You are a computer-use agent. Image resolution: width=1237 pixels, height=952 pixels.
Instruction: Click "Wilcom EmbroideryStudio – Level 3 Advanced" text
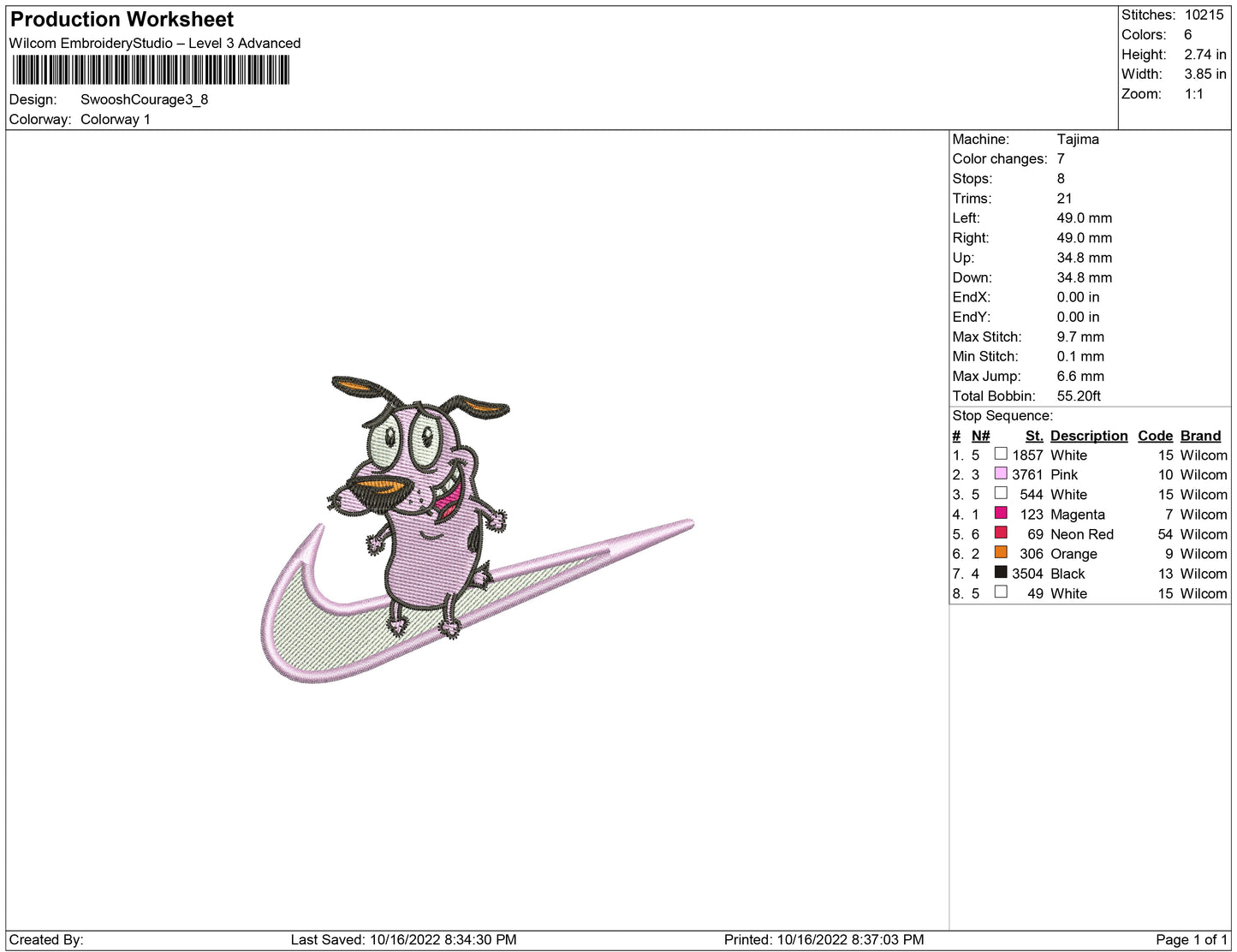point(155,43)
